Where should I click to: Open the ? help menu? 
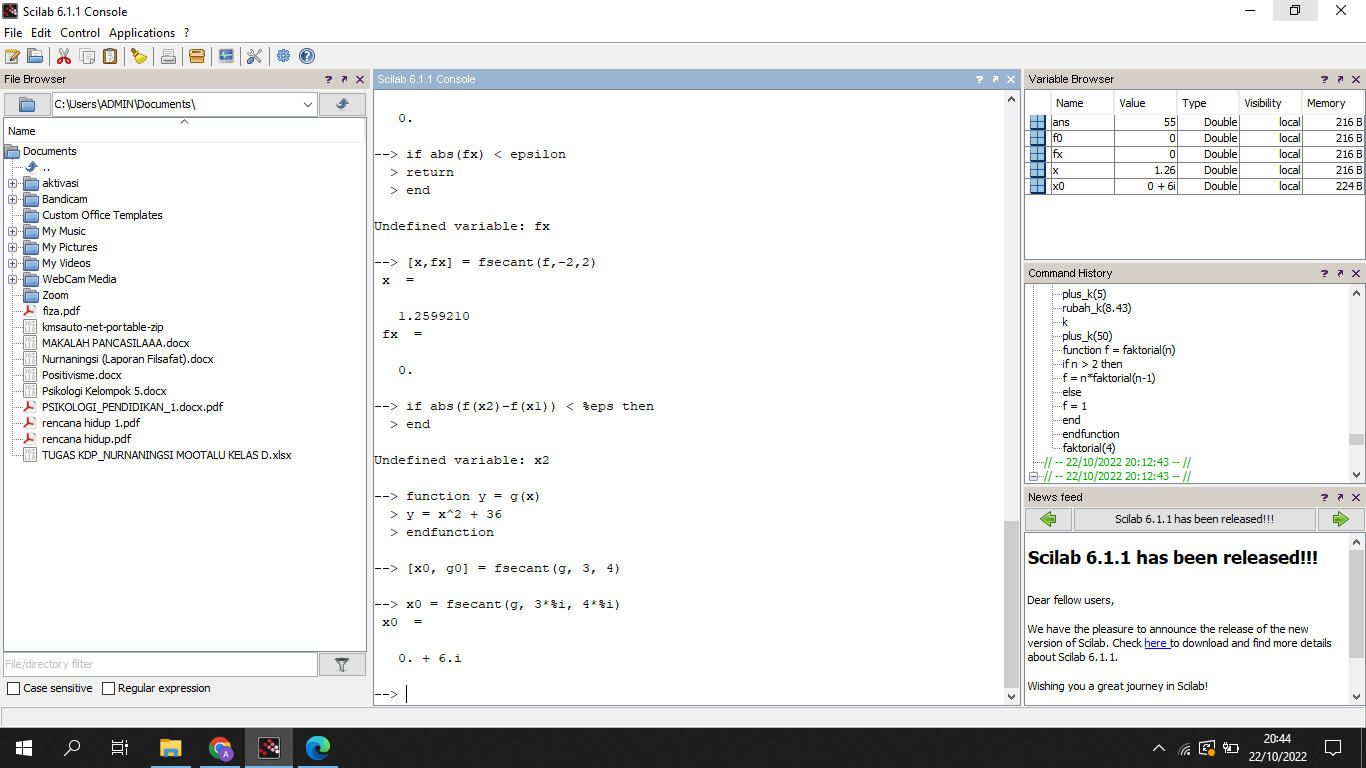186,33
